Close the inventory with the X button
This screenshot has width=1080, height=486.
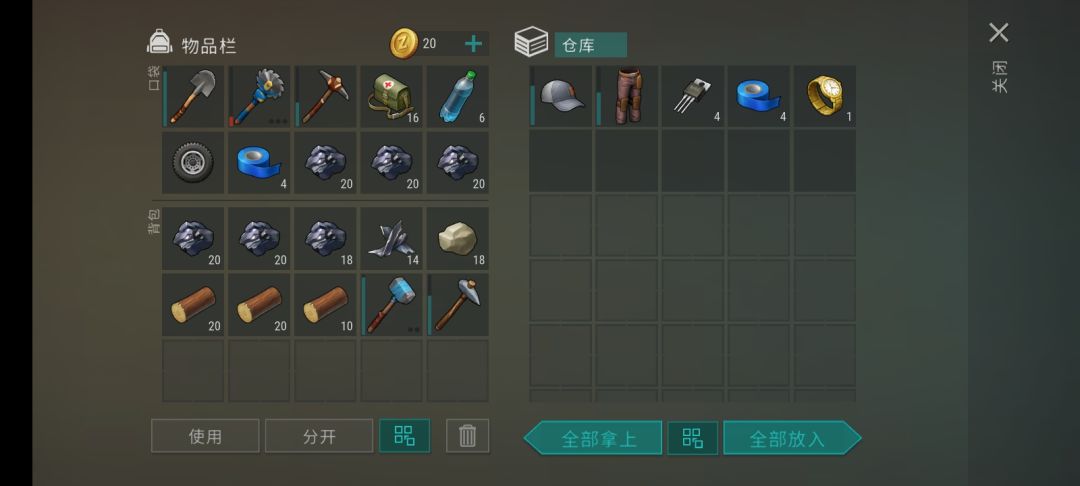tap(999, 32)
